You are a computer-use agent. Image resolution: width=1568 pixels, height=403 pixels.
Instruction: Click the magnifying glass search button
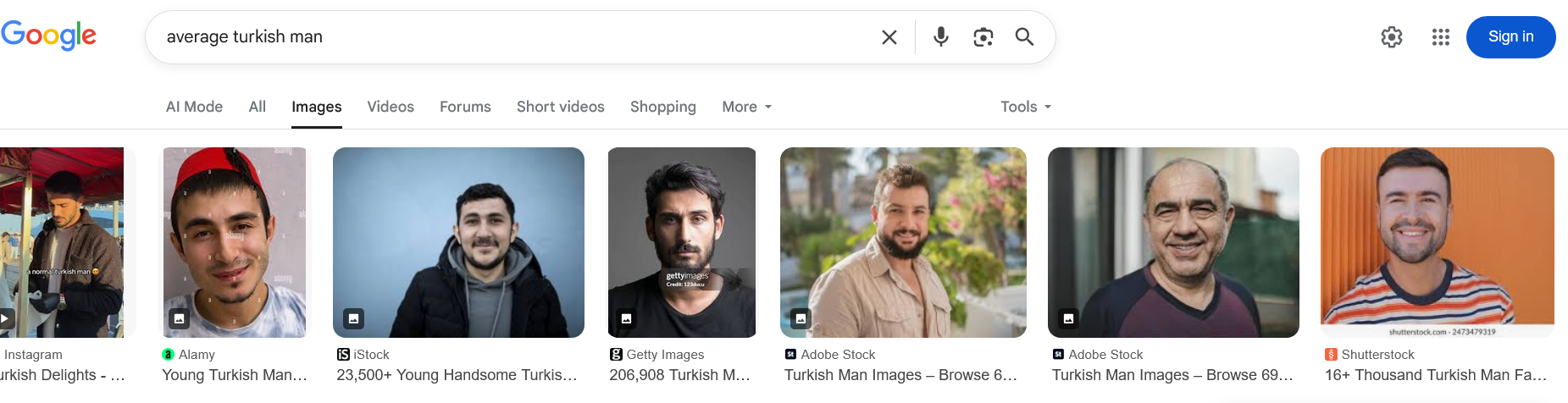coord(1024,37)
